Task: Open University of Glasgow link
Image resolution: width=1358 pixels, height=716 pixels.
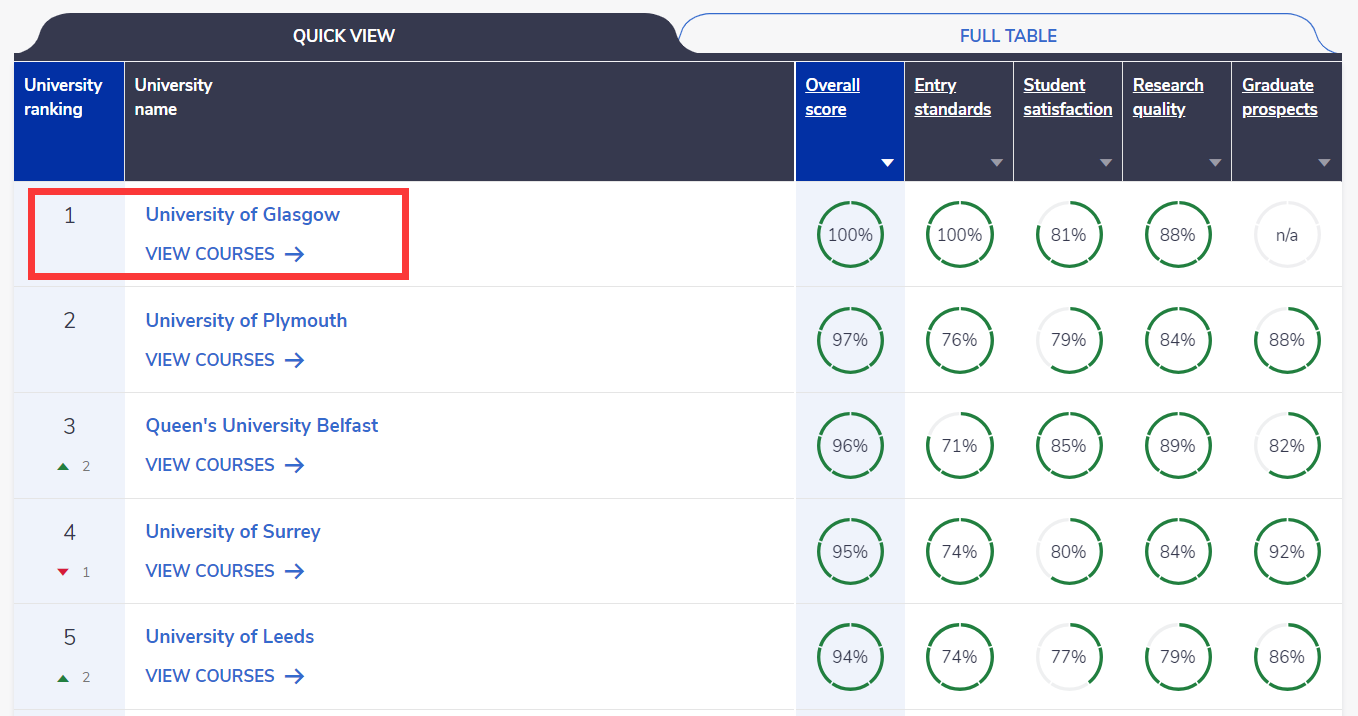Action: (x=243, y=214)
